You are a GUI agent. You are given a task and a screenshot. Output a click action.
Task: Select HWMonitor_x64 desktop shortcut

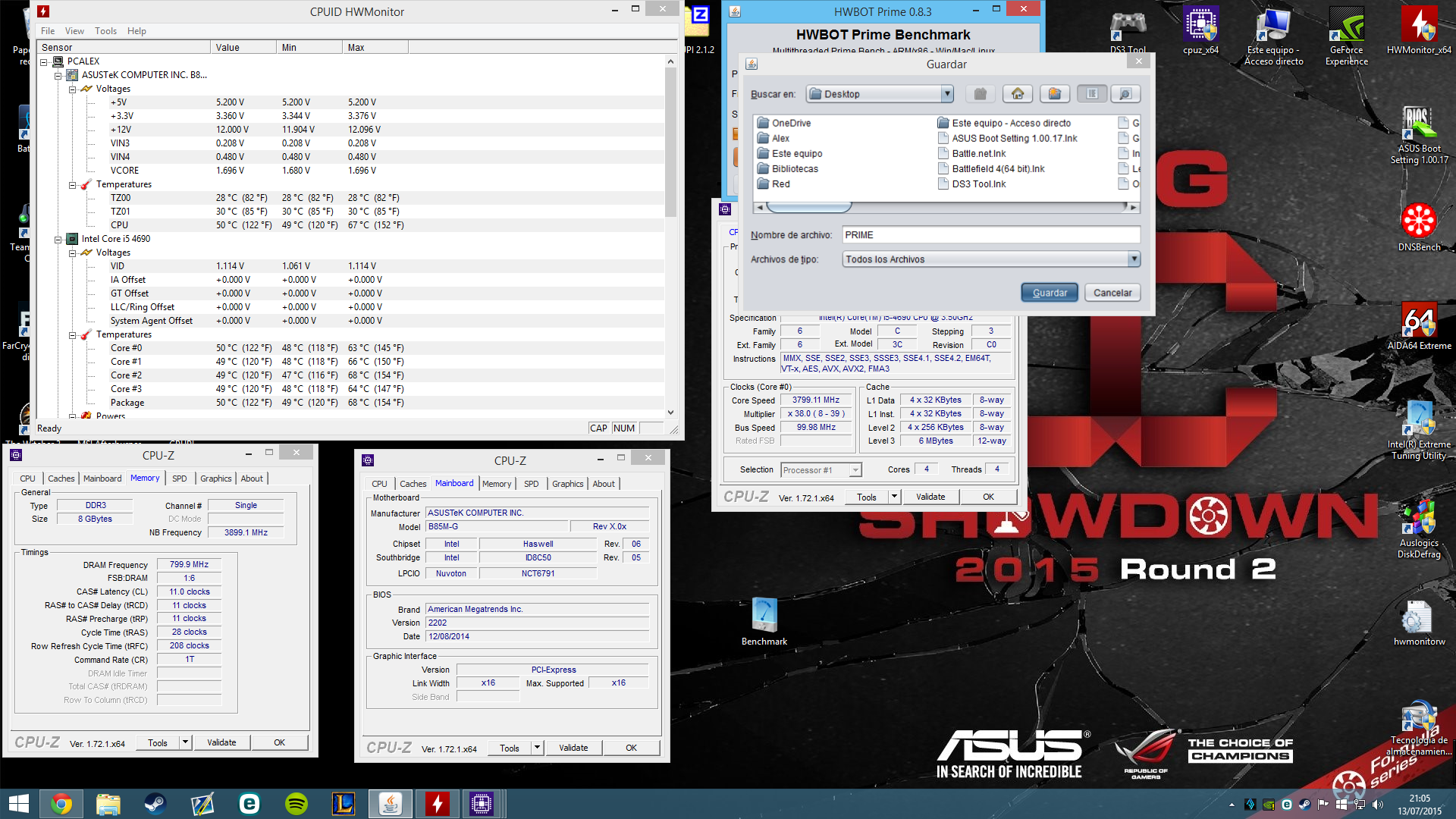[x=1419, y=30]
